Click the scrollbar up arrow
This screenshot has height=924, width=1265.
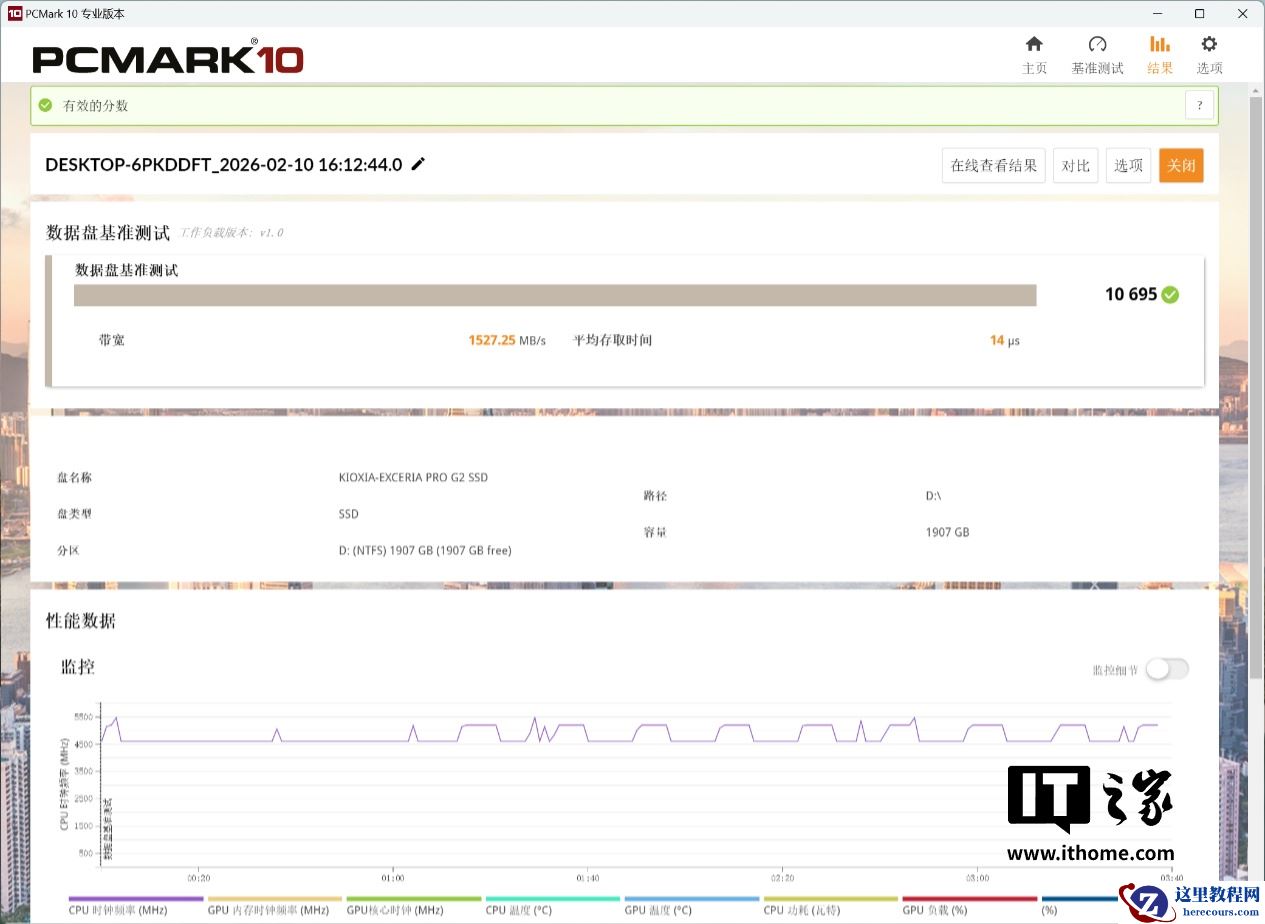[1256, 90]
